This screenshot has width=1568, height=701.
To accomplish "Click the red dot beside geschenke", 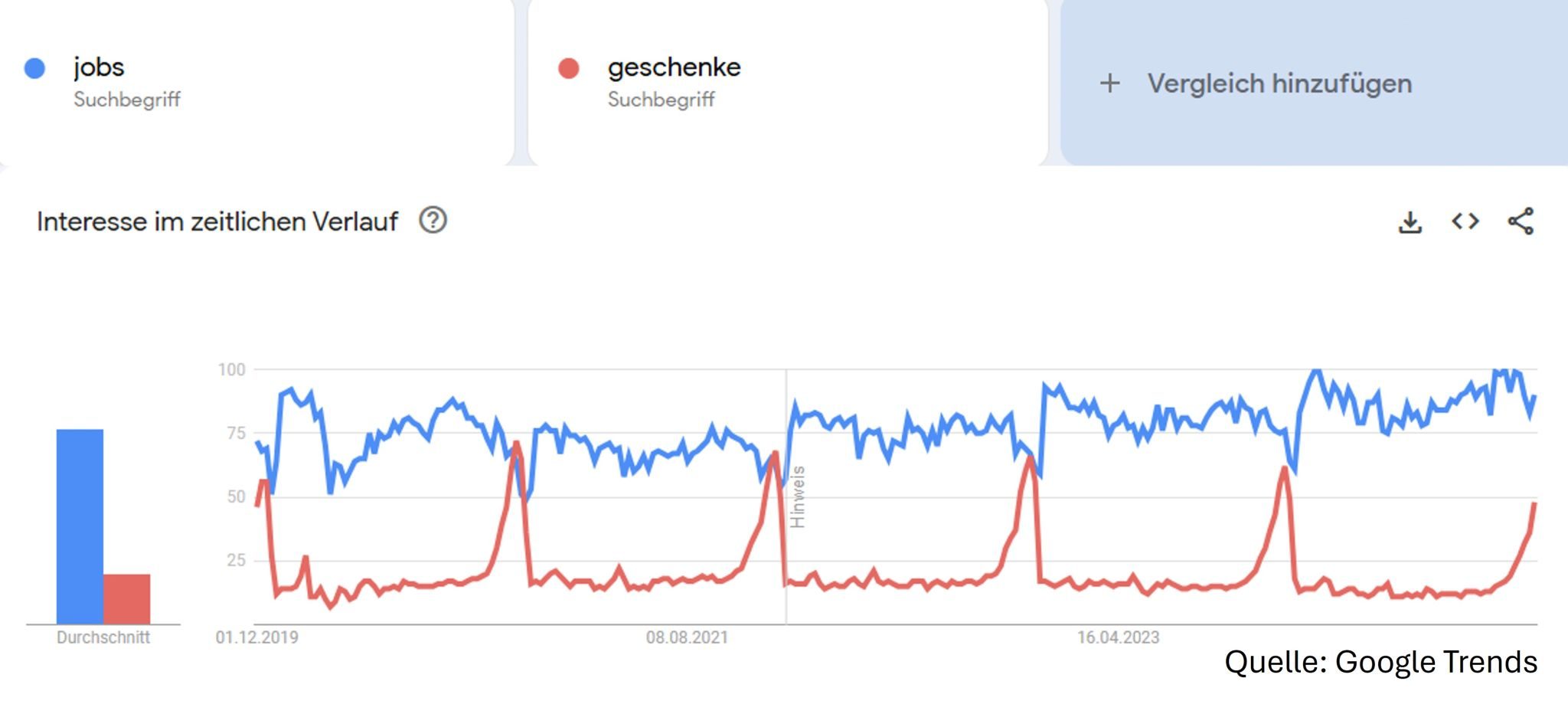I will 569,69.
